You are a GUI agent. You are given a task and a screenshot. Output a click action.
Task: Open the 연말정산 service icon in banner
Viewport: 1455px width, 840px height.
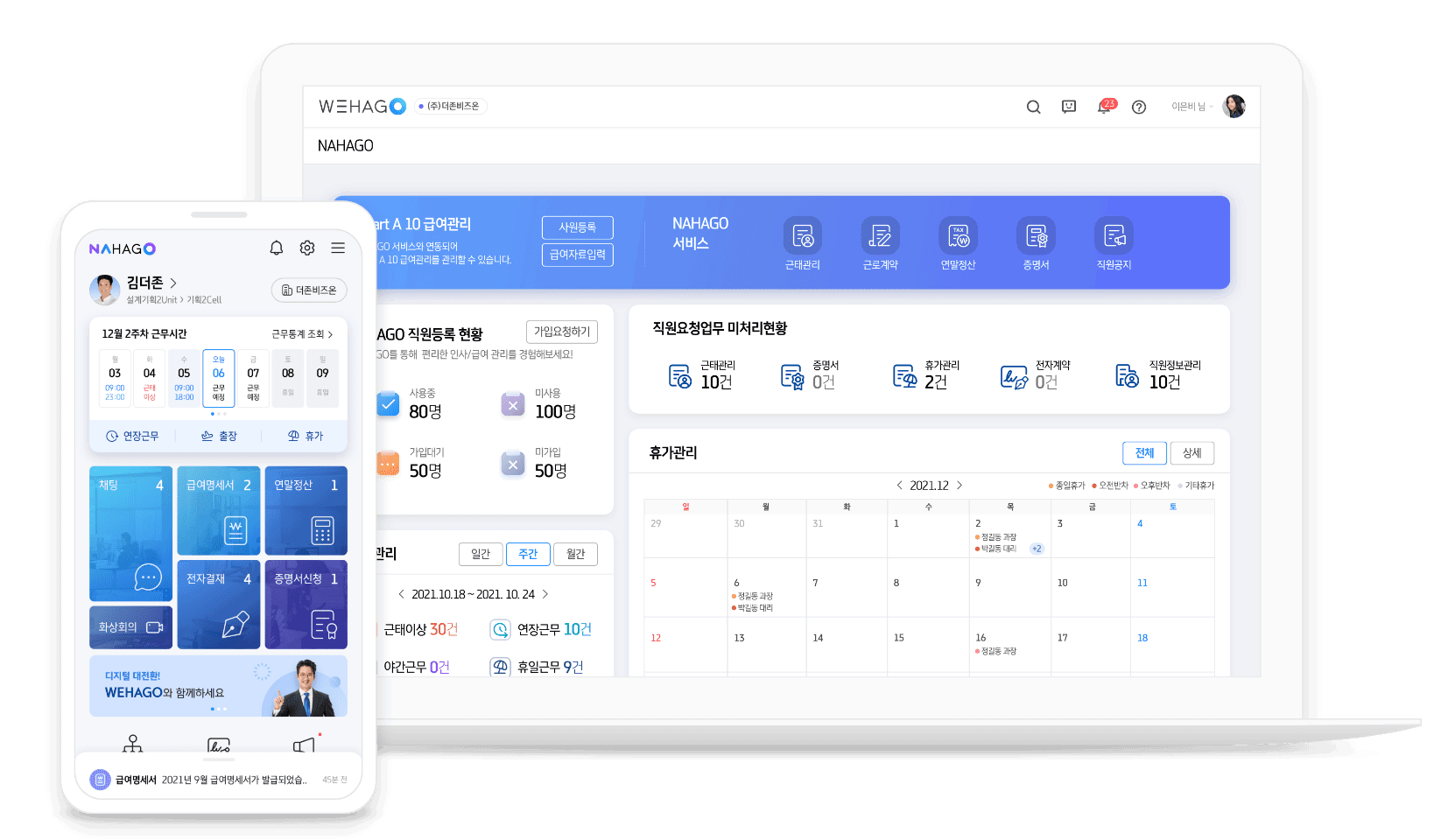point(959,235)
